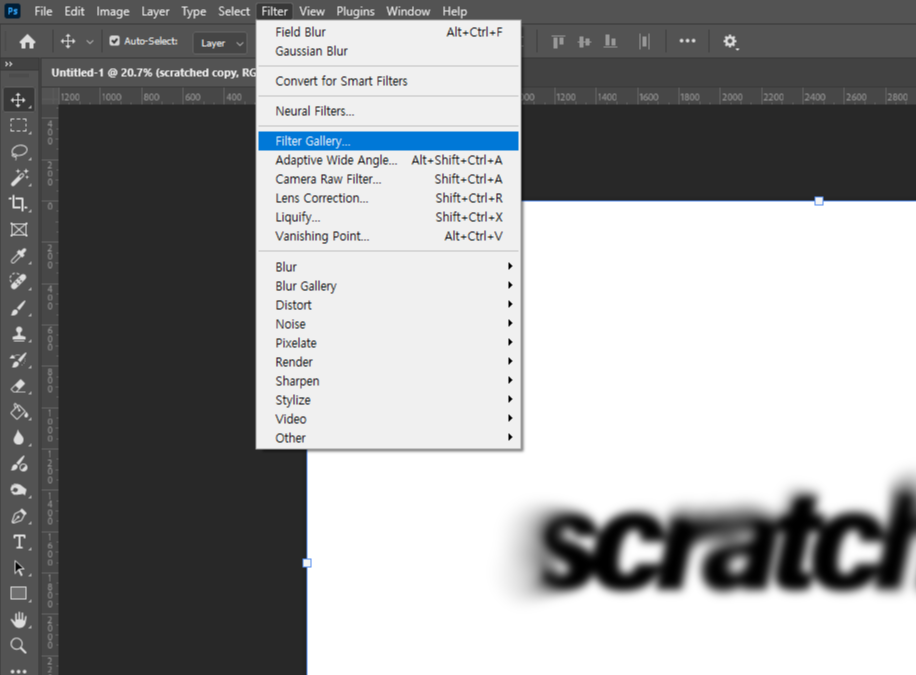
Task: Click align bottom edges icon
Action: pyautogui.click(x=610, y=41)
